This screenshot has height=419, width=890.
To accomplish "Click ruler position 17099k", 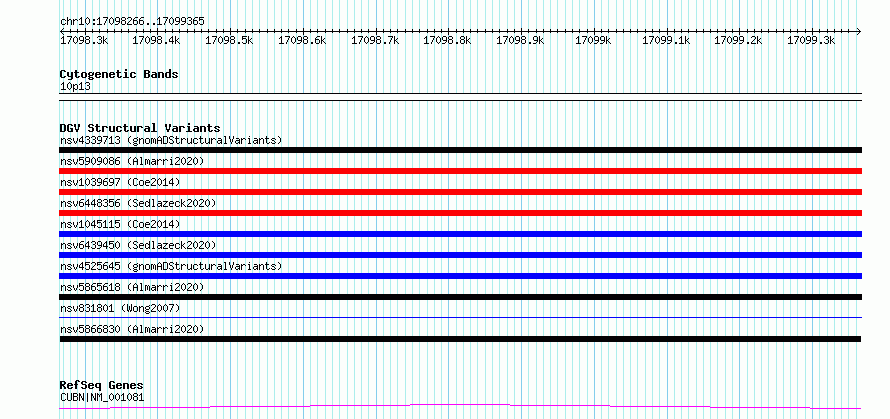I will pyautogui.click(x=593, y=40).
